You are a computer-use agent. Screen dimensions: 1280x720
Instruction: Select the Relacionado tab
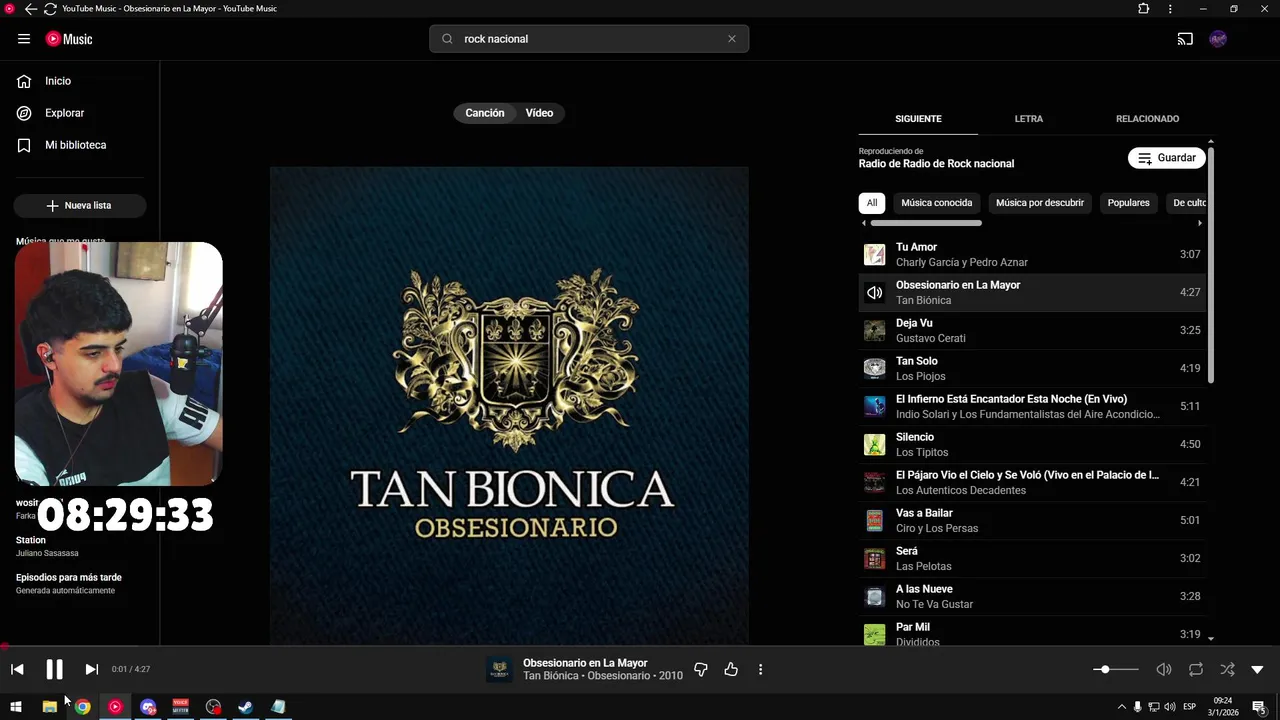click(x=1147, y=119)
